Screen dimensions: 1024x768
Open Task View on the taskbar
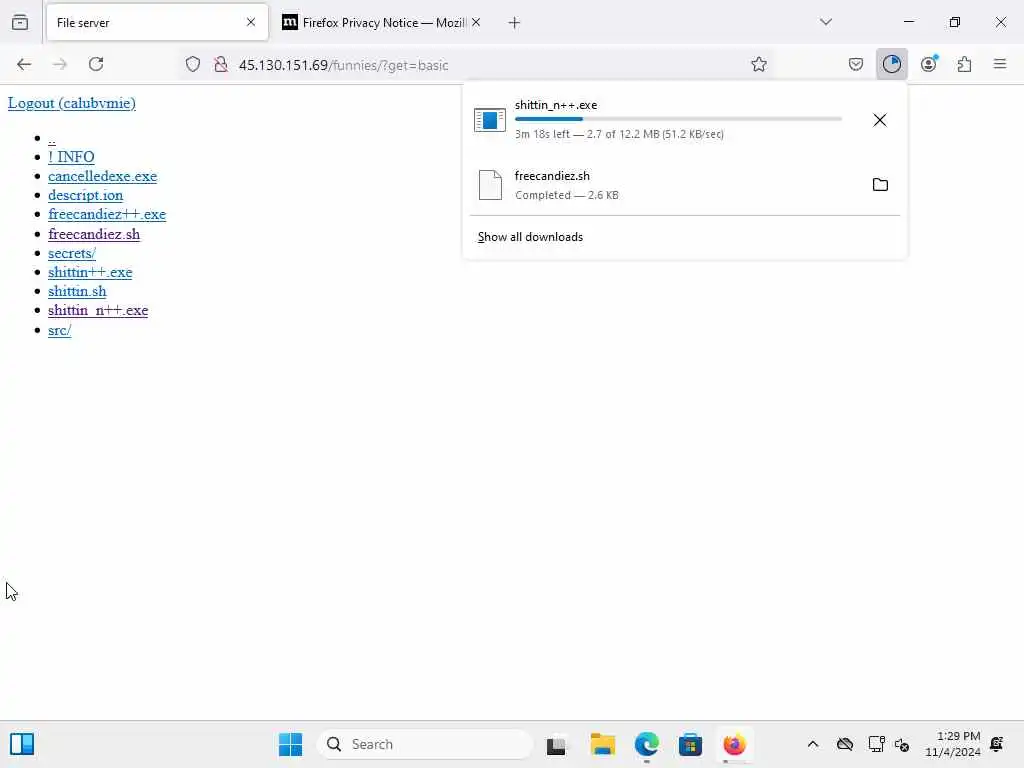[556, 745]
